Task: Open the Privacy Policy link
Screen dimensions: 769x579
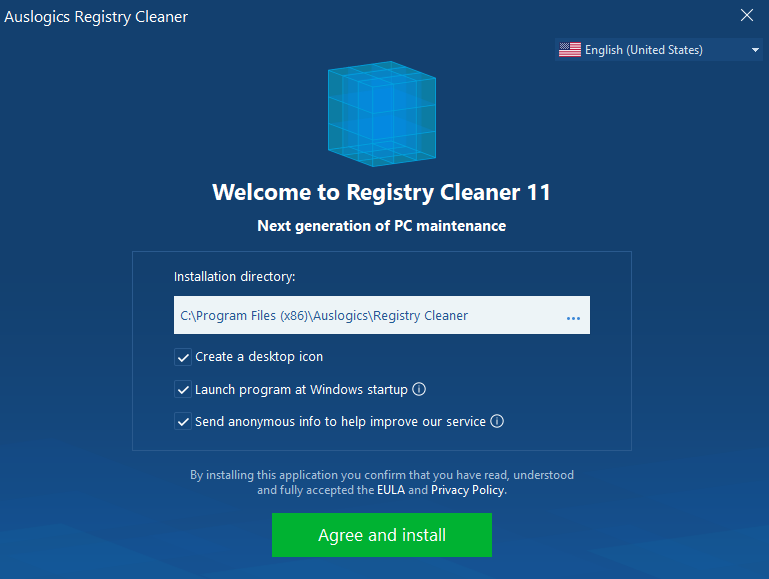Action: (x=467, y=490)
